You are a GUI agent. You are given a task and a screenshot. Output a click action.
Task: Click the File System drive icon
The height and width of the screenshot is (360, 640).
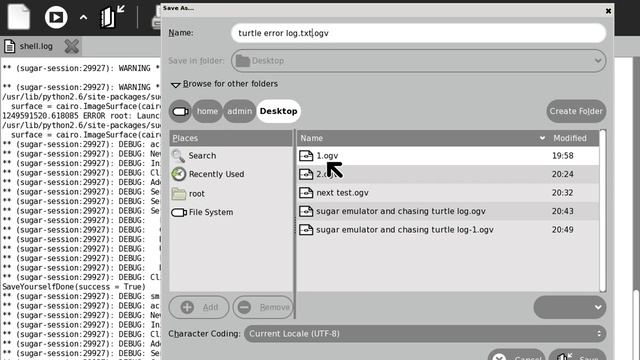179,212
